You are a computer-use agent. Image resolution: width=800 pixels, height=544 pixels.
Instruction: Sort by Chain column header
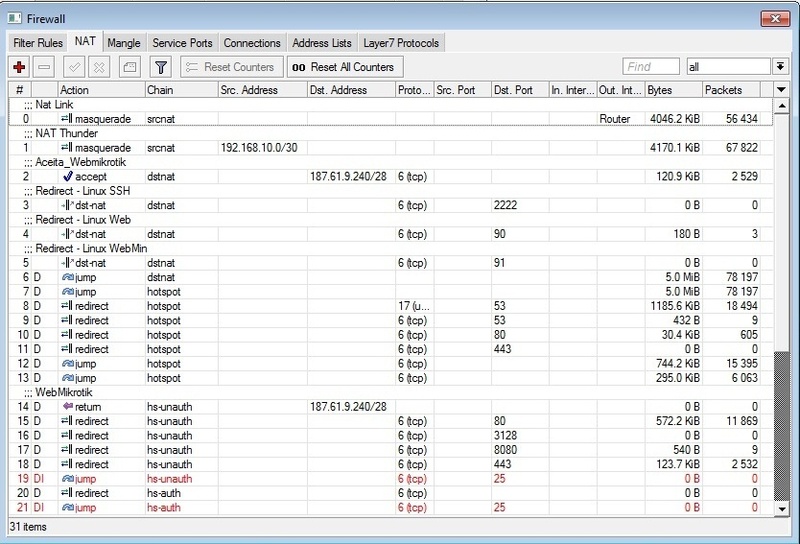(181, 90)
